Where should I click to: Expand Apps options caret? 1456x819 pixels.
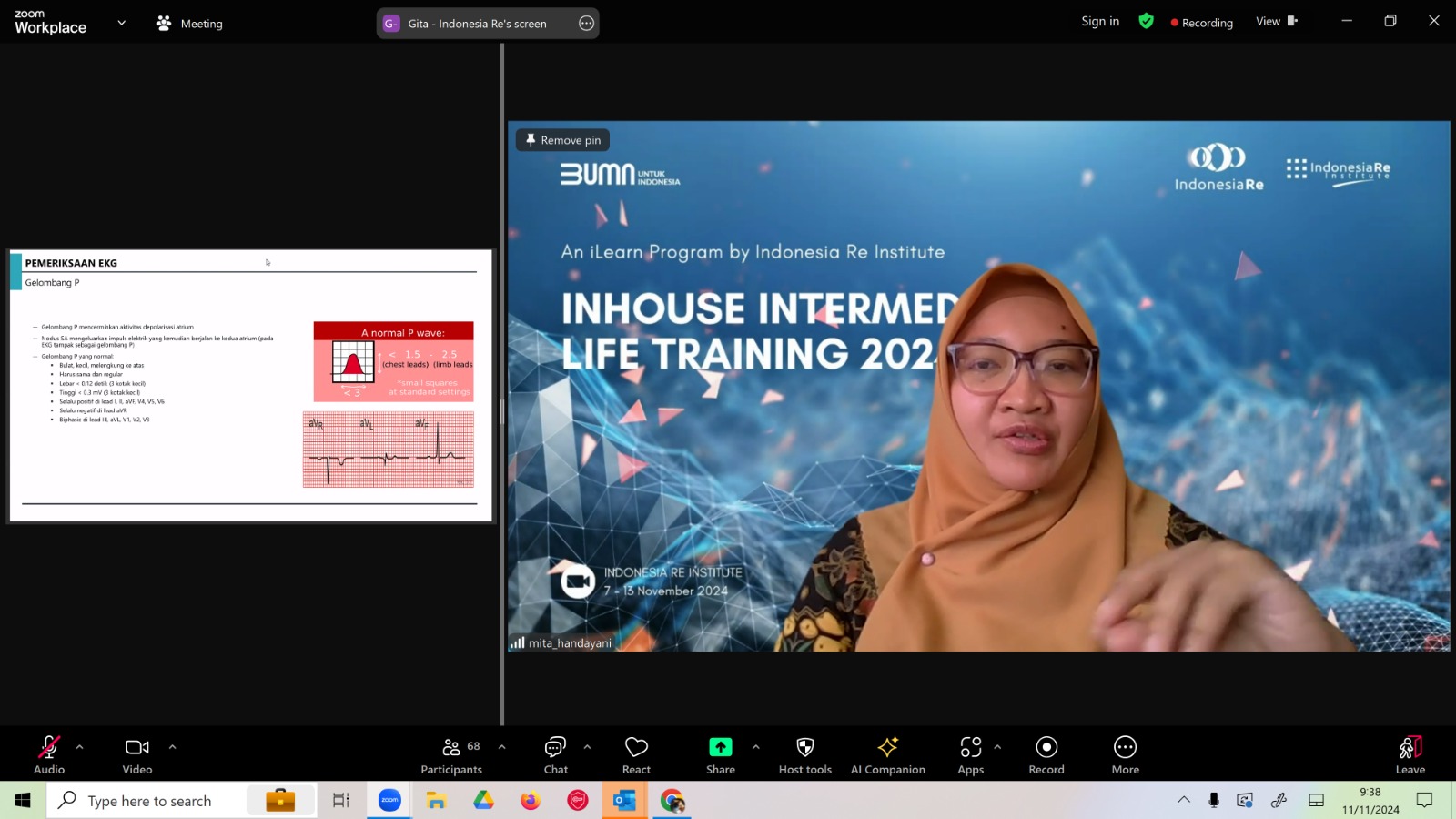[997, 747]
